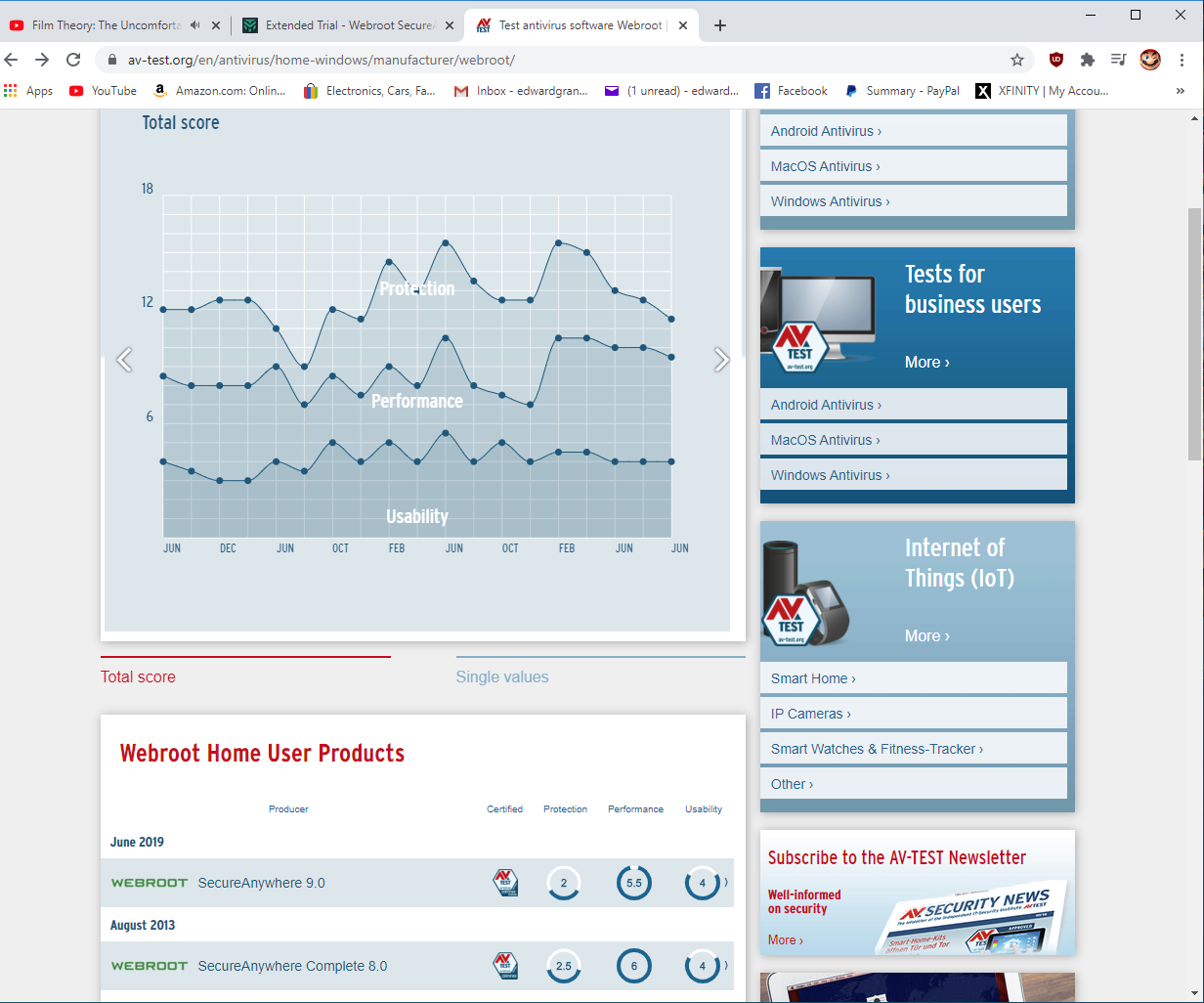Screen dimensions: 1204x1003
Task: Open Smart Watches & Fitness-Tracker link
Action: click(914, 749)
